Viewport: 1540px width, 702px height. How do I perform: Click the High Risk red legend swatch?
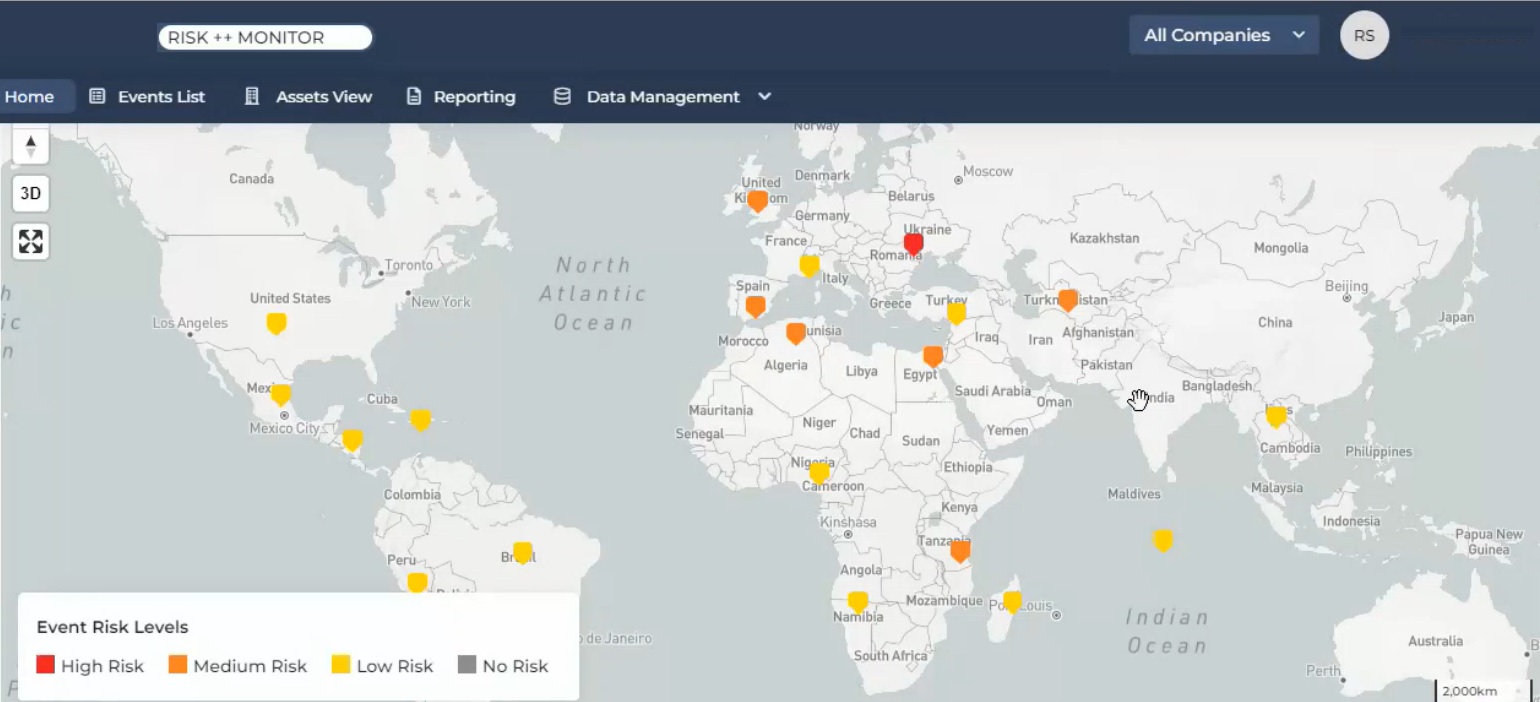point(45,665)
